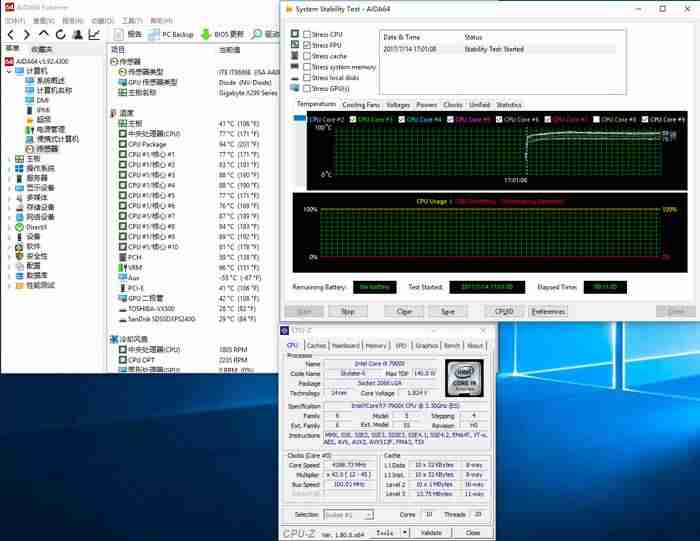Open the graph chart icon in AIDA64 toolbar

click(x=94, y=34)
